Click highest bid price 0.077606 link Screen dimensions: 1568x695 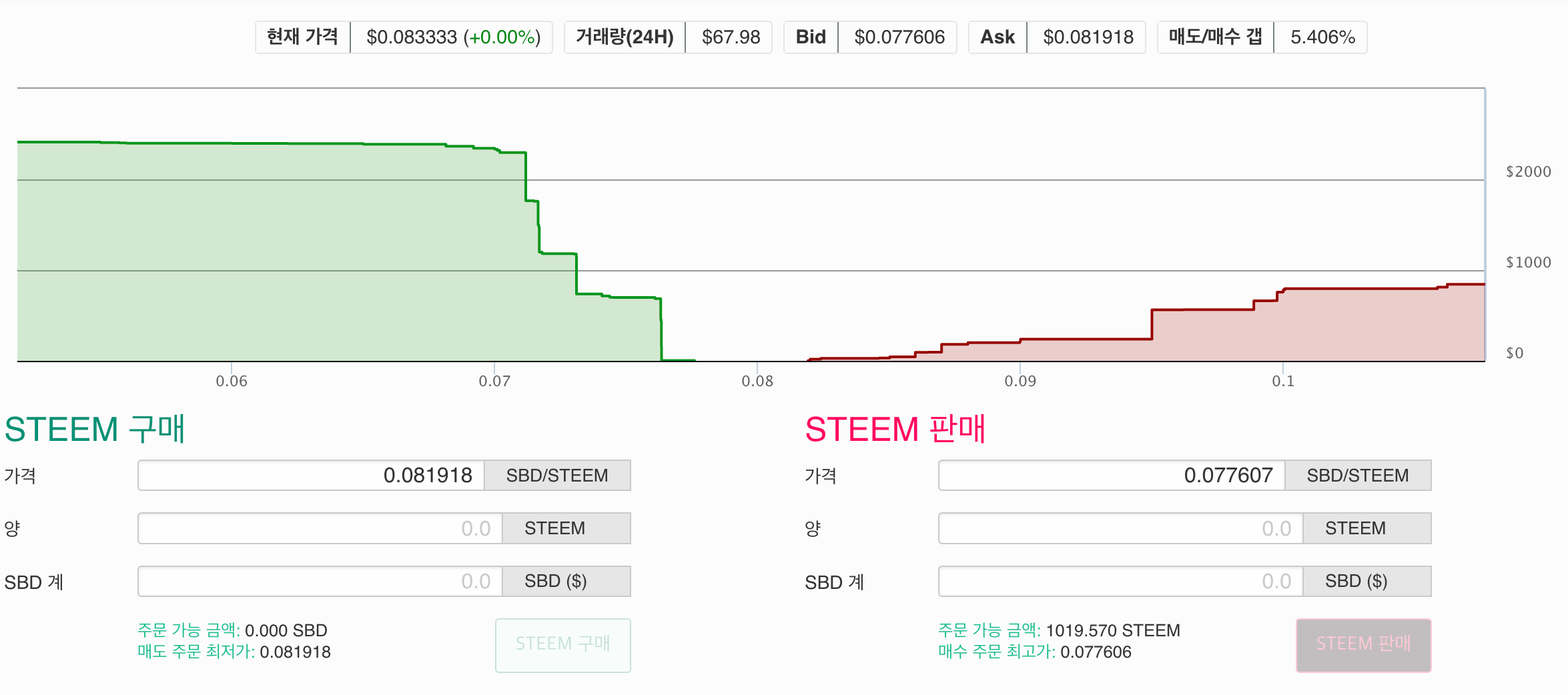pos(1096,652)
